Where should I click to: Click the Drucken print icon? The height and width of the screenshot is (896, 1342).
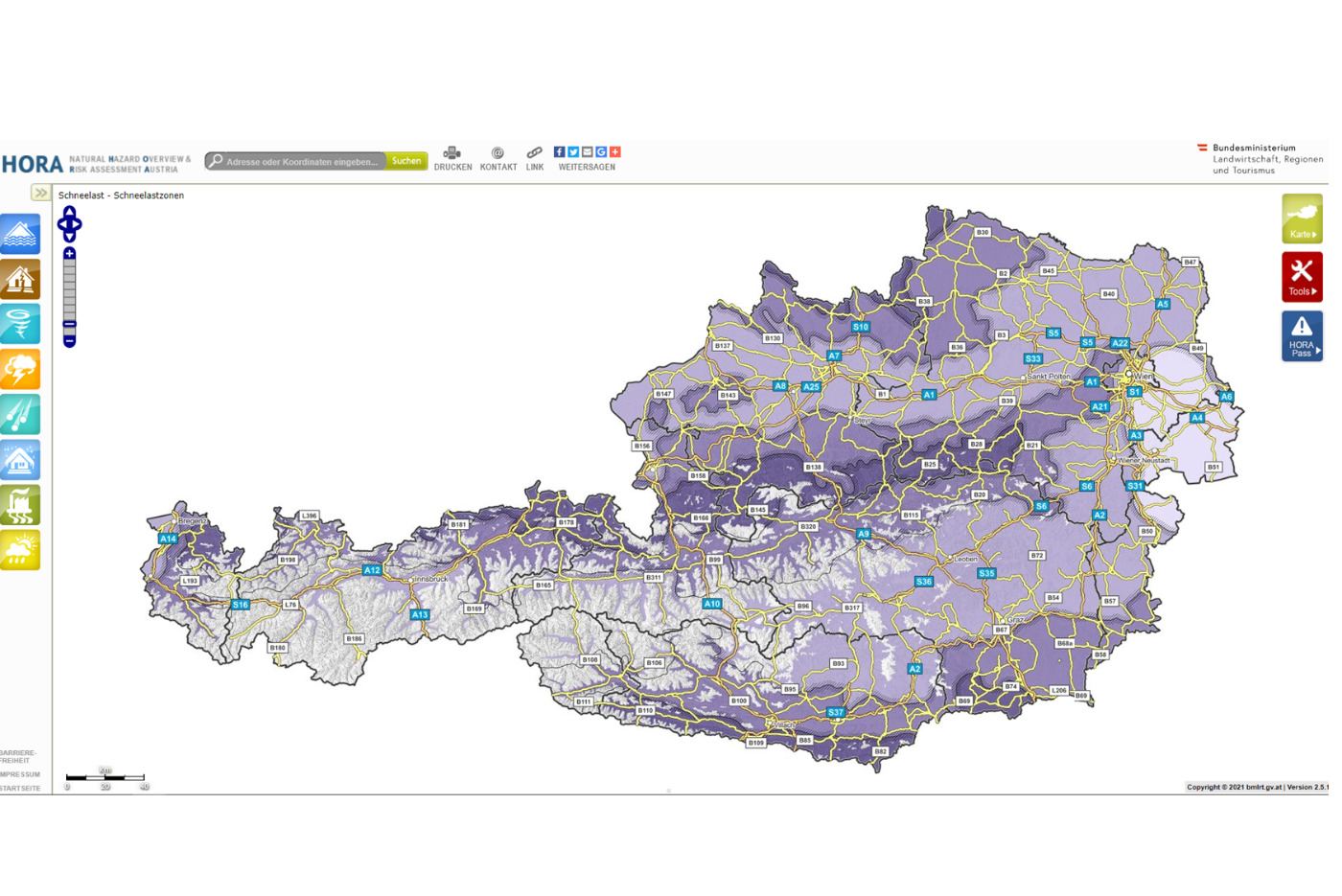[451, 153]
